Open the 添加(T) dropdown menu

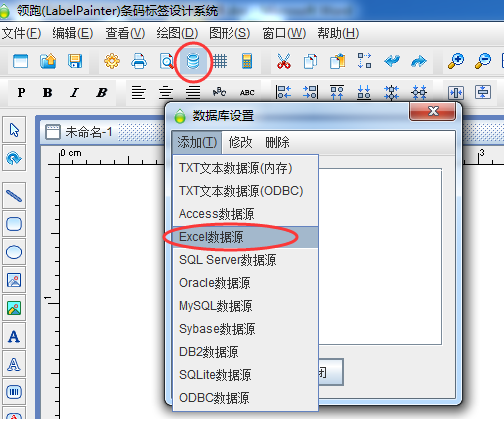coord(197,142)
